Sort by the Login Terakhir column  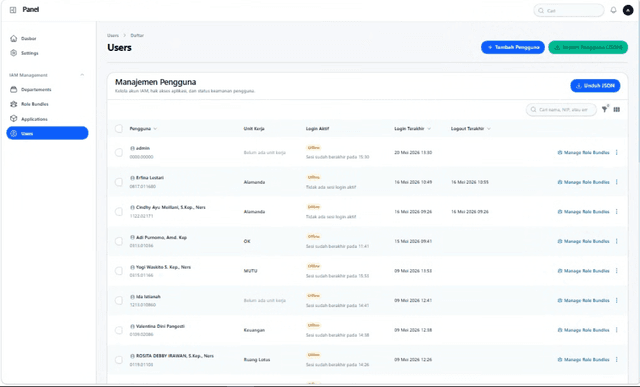[x=412, y=129]
